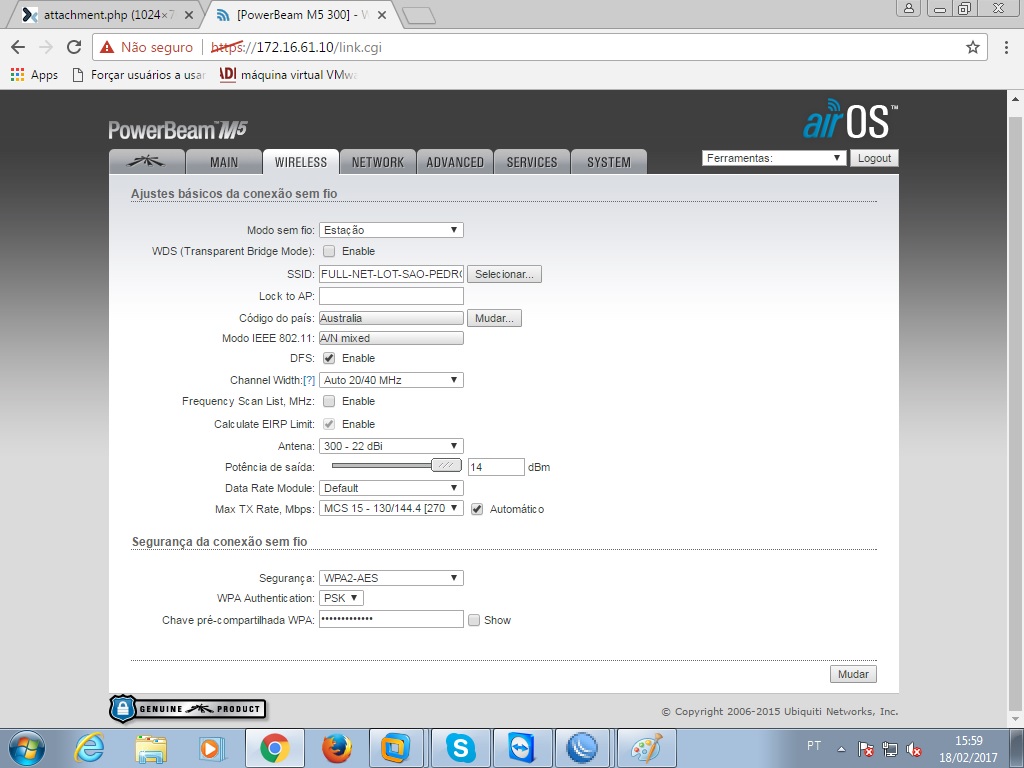This screenshot has height=768, width=1024.
Task: Open Paint from the taskbar
Action: 647,748
